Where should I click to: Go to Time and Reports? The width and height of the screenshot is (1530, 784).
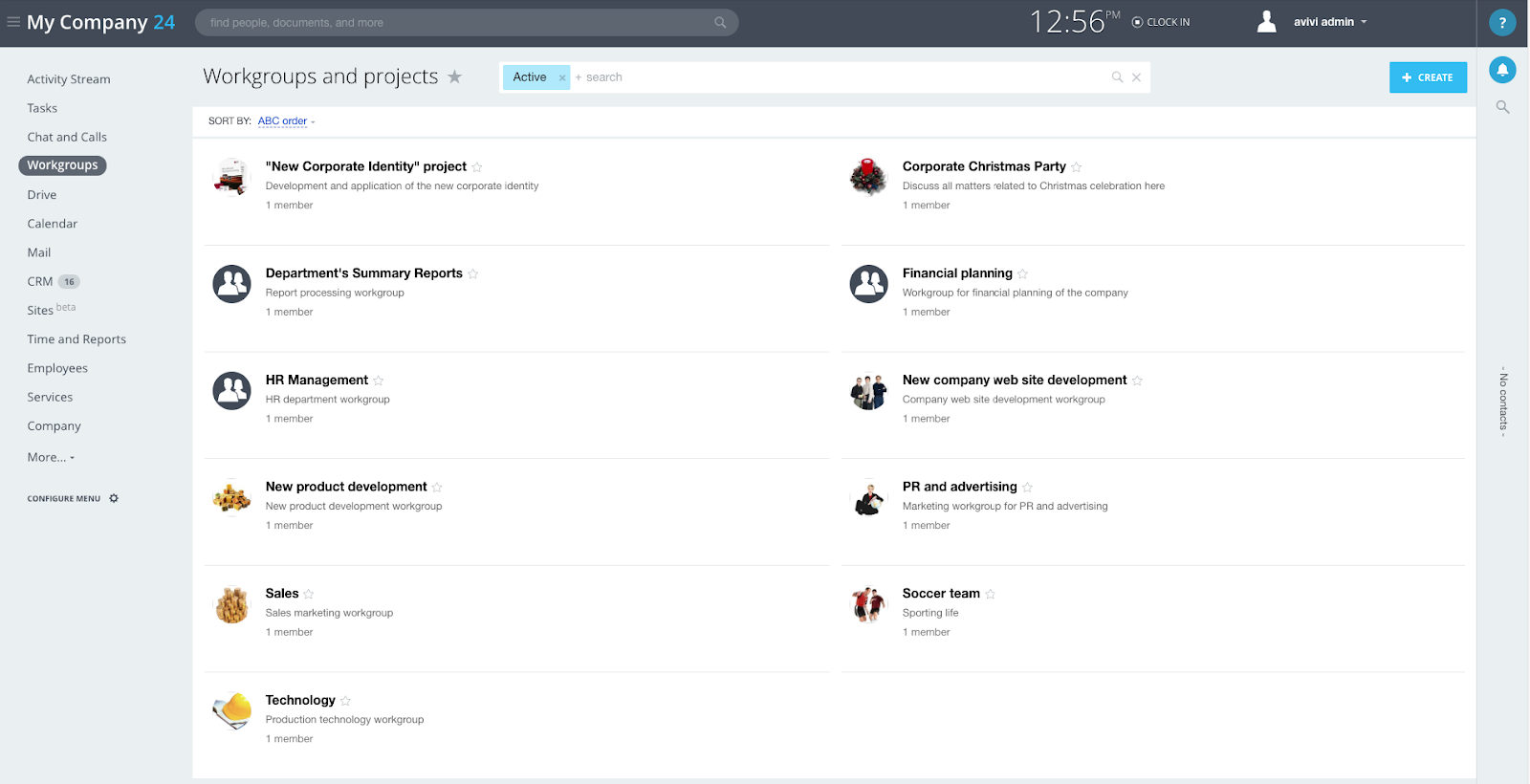(x=76, y=339)
